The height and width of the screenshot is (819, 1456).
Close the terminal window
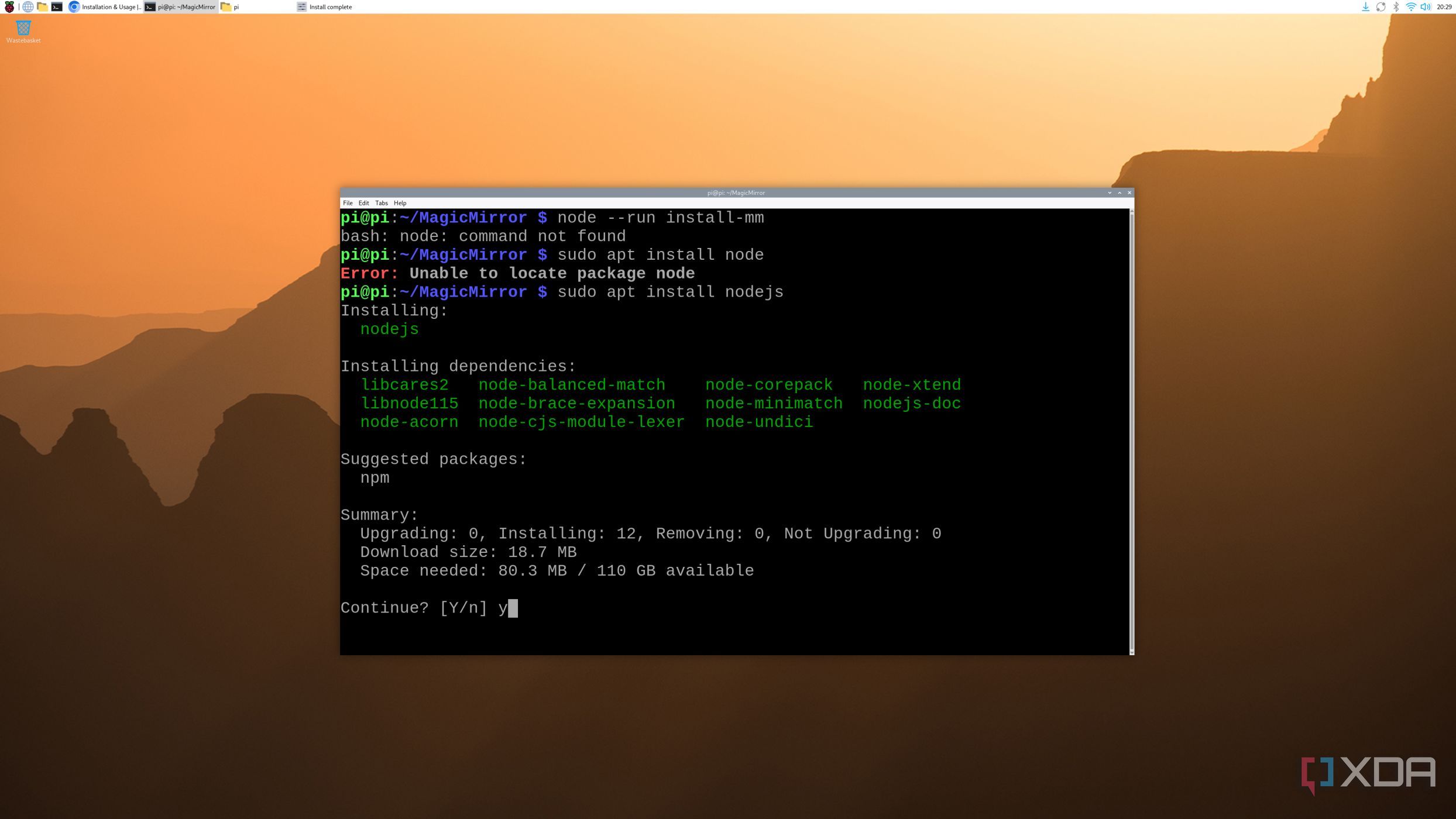coord(1129,192)
